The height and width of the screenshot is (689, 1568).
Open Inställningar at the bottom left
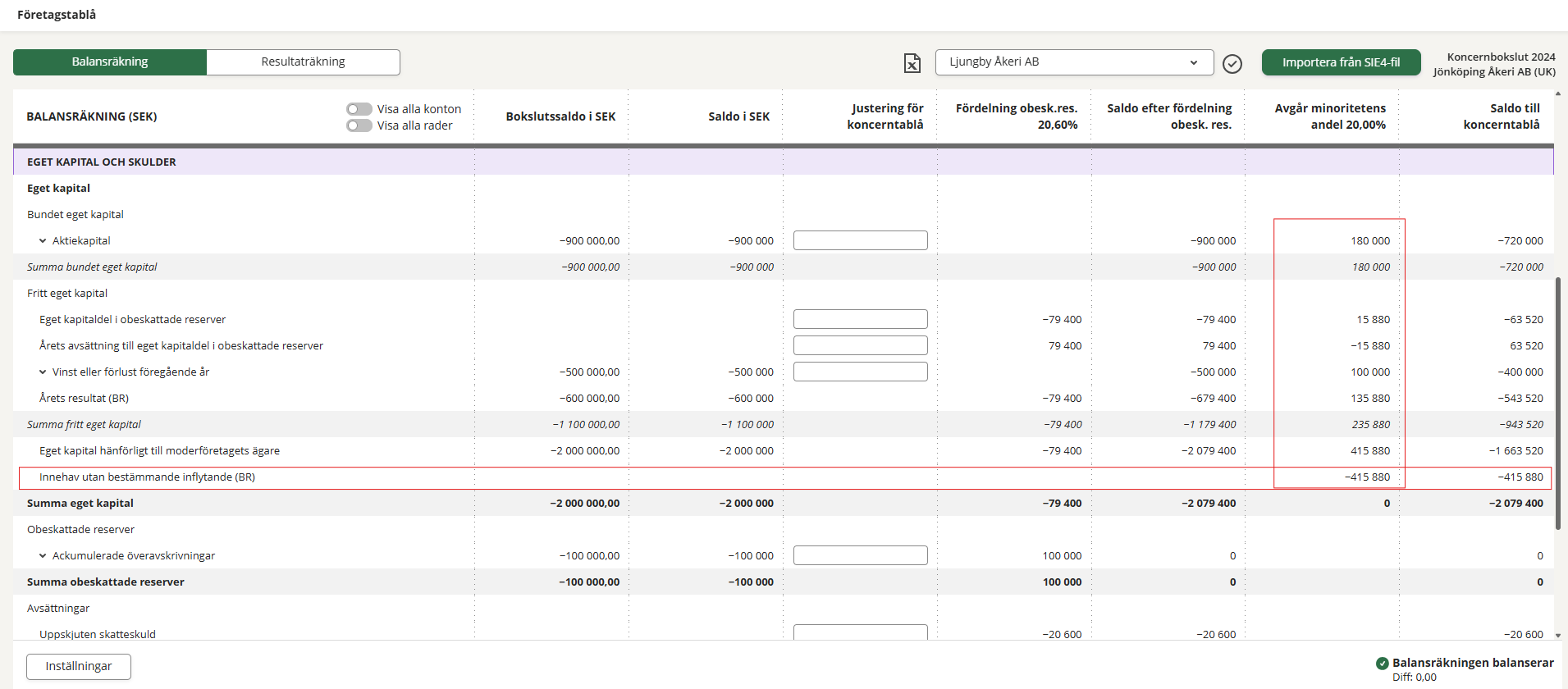[x=79, y=666]
